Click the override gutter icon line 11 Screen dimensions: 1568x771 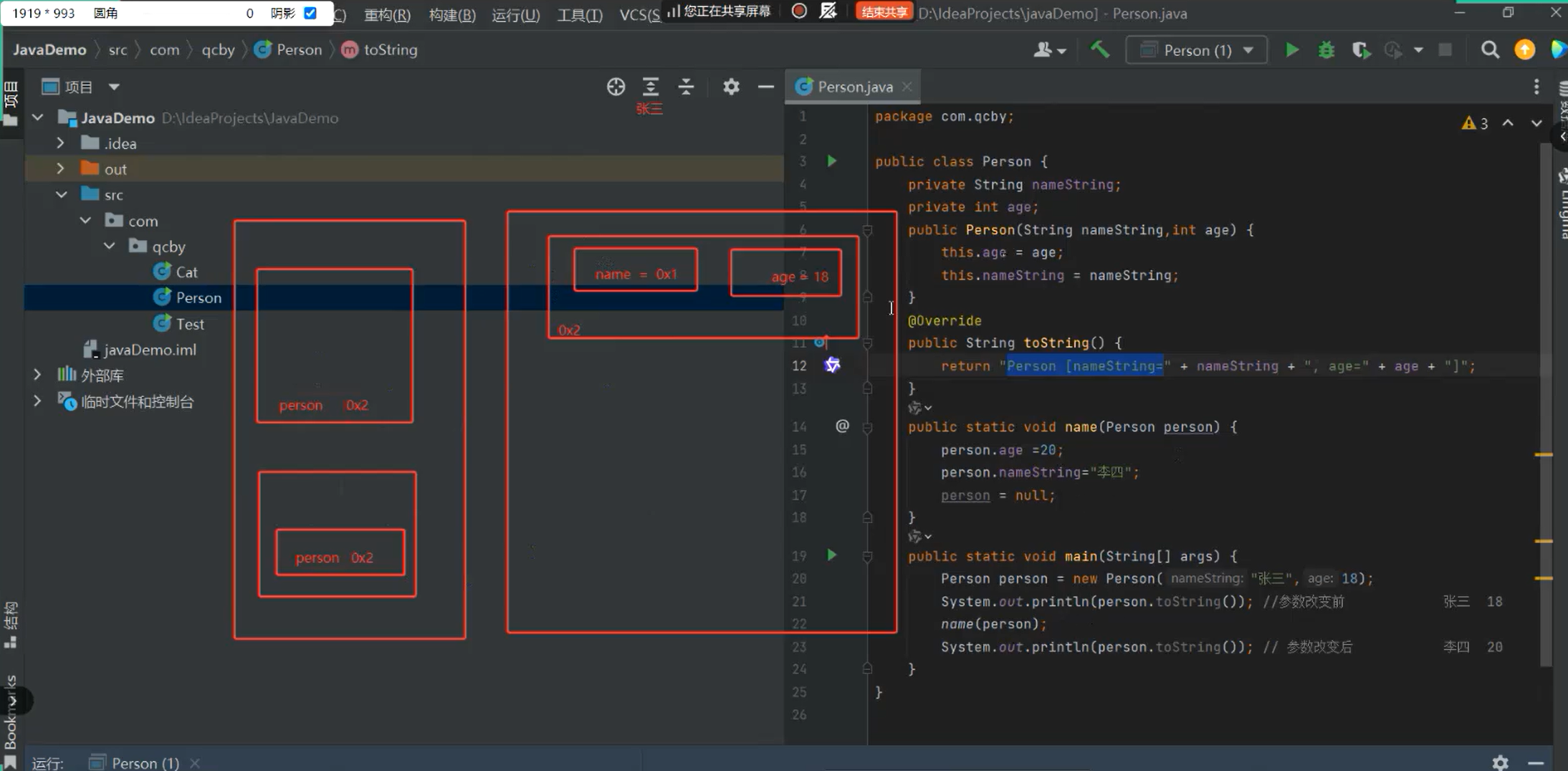click(821, 343)
